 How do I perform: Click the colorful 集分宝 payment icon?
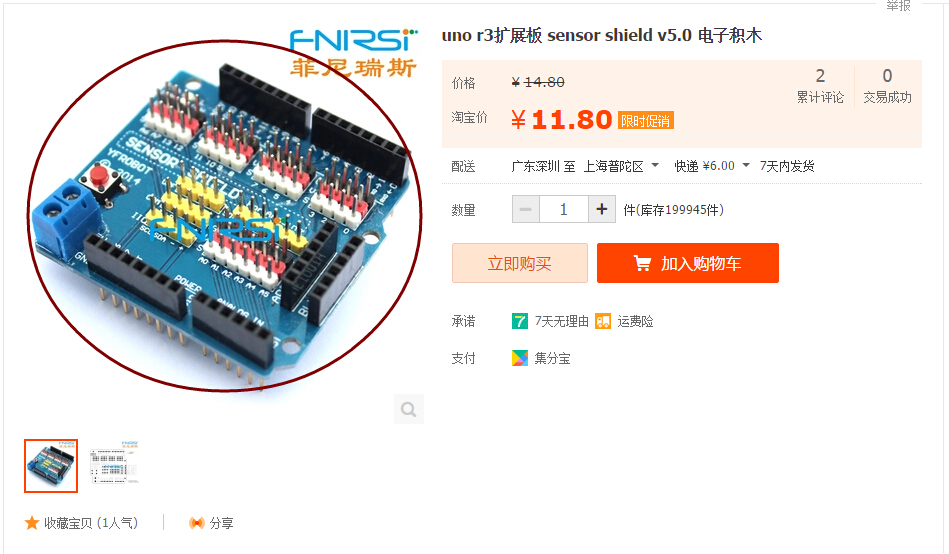pyautogui.click(x=519, y=358)
